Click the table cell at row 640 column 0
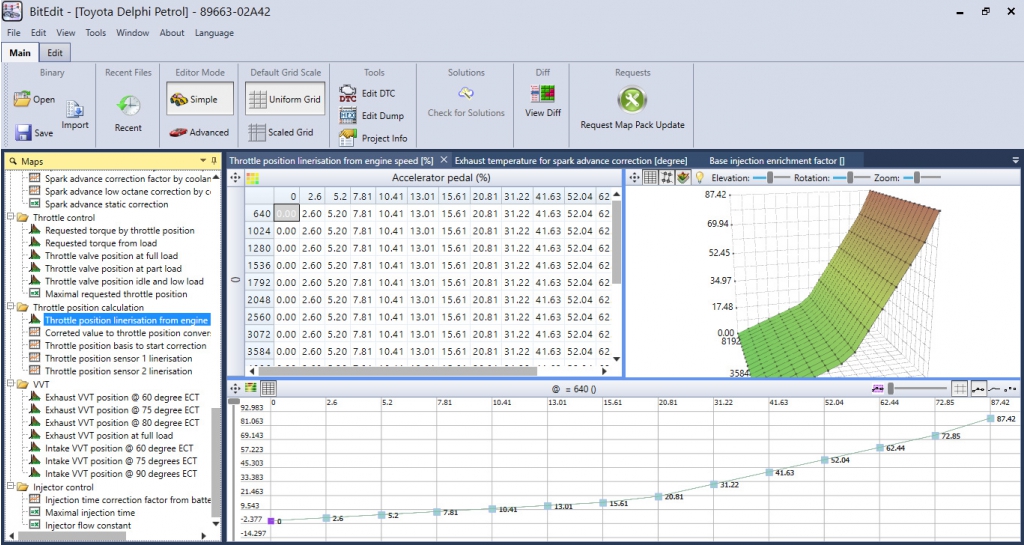1024x545 pixels. click(286, 213)
